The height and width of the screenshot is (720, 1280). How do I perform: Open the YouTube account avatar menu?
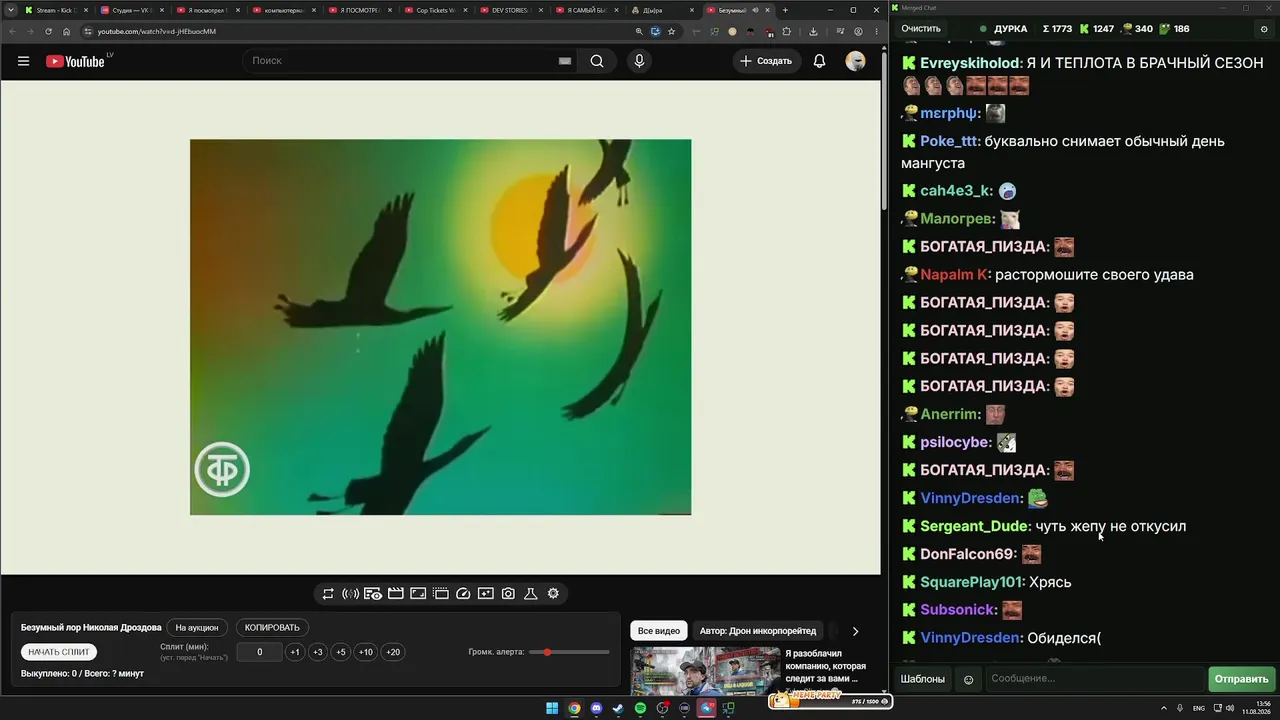coord(855,61)
